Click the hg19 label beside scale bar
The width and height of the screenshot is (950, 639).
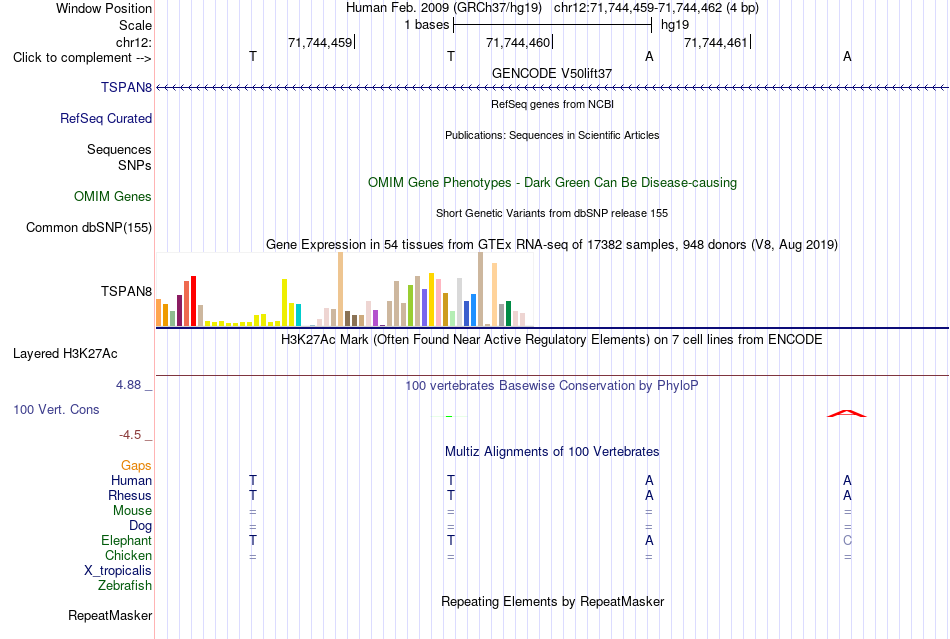click(675, 25)
